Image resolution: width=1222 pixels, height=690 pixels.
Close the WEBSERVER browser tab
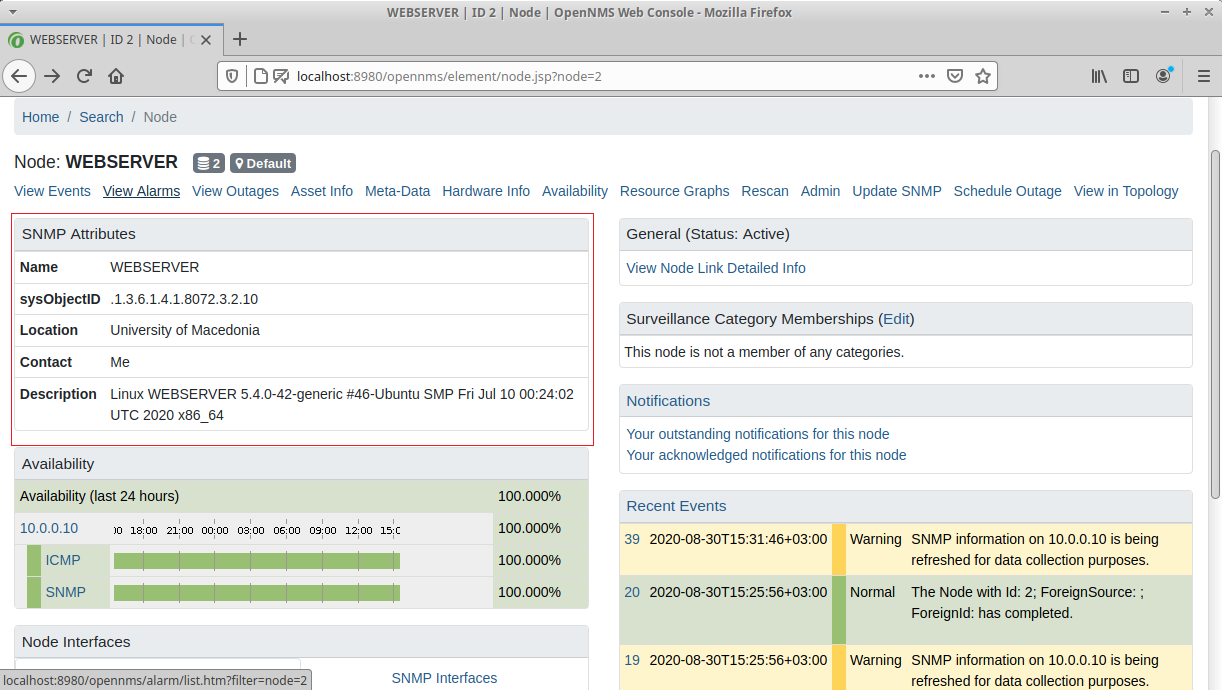pos(206,40)
